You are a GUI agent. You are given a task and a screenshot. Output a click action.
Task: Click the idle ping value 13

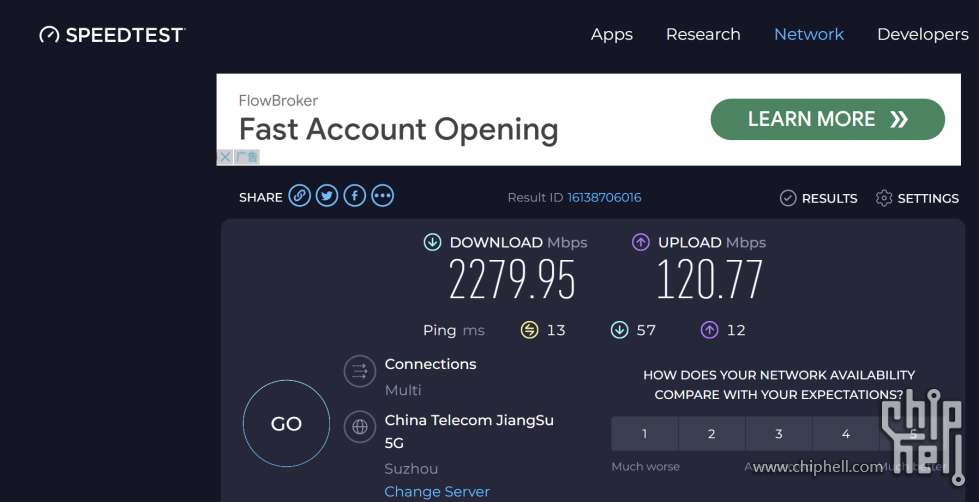coord(556,330)
